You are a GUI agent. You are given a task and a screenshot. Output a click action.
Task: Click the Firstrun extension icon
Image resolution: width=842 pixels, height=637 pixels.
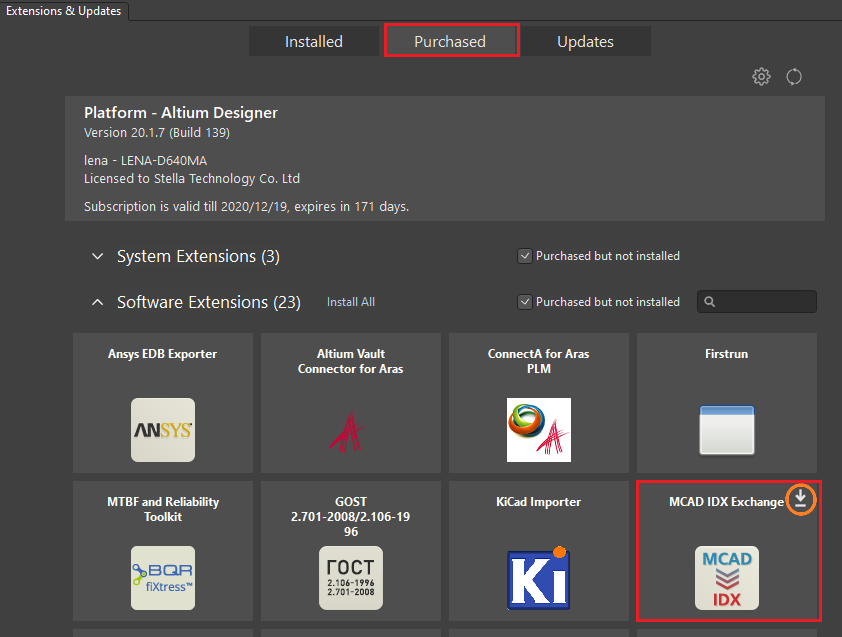point(727,430)
